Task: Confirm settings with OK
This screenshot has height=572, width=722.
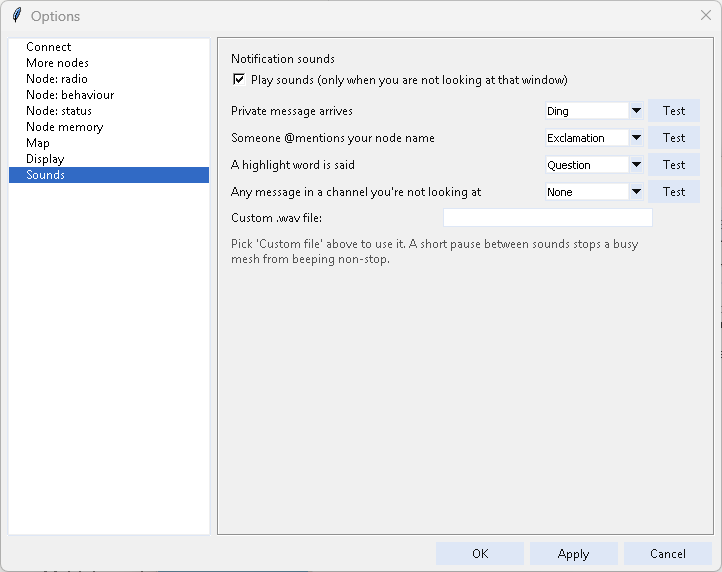Action: (x=480, y=554)
